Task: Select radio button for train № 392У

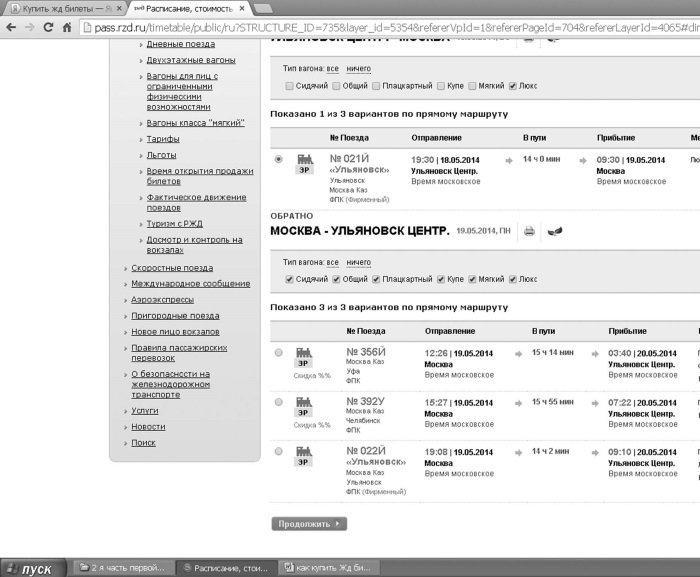Action: 279,402
